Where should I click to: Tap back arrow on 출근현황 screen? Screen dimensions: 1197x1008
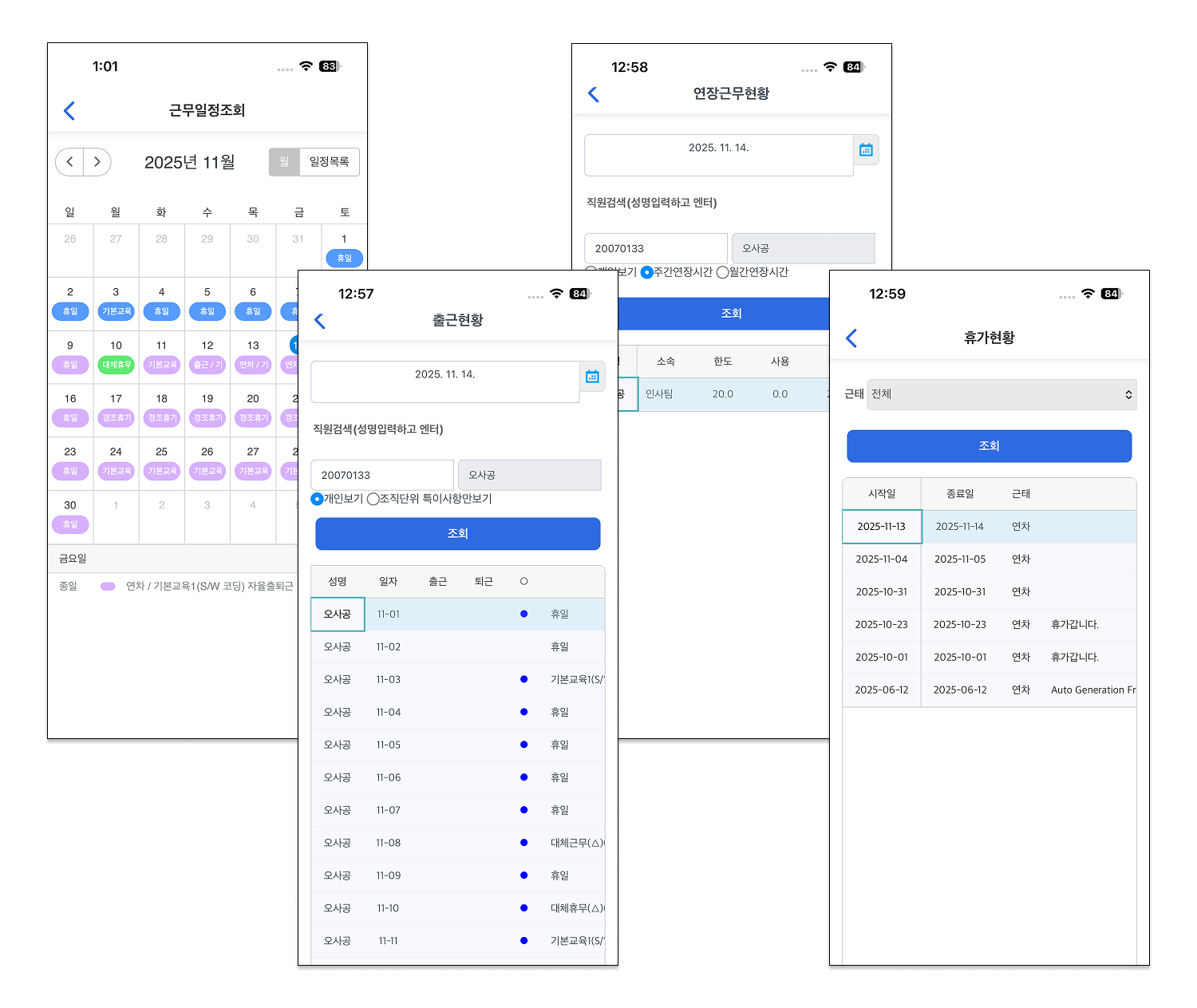320,321
